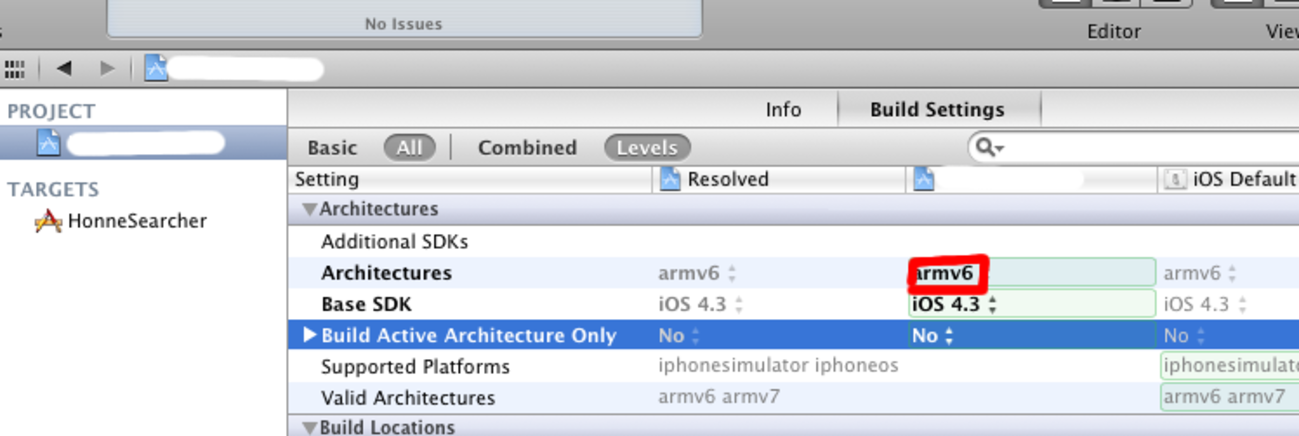This screenshot has width=1299, height=436.
Task: Open the Base SDK iOS 4.3 dropdown
Action: click(x=955, y=305)
